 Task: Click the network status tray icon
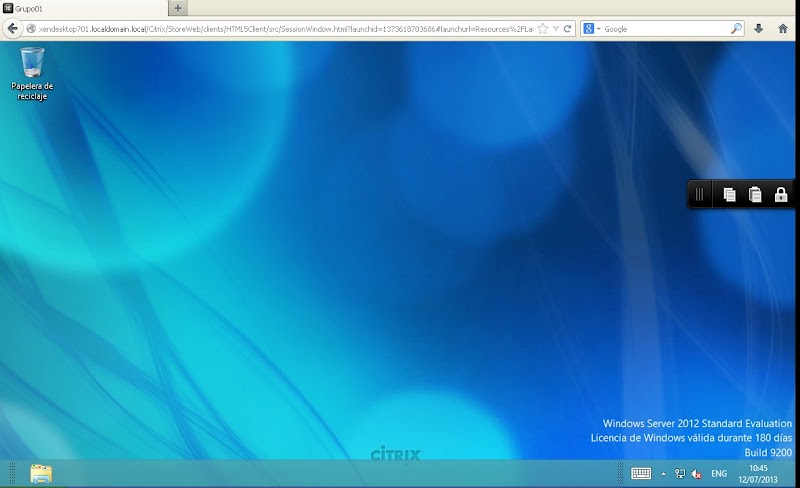click(680, 474)
